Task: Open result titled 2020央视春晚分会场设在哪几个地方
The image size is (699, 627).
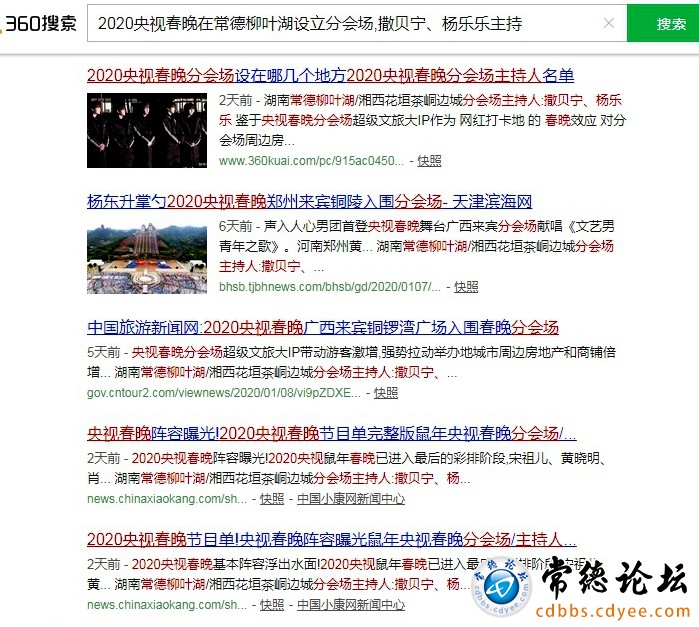Action: click(330, 75)
